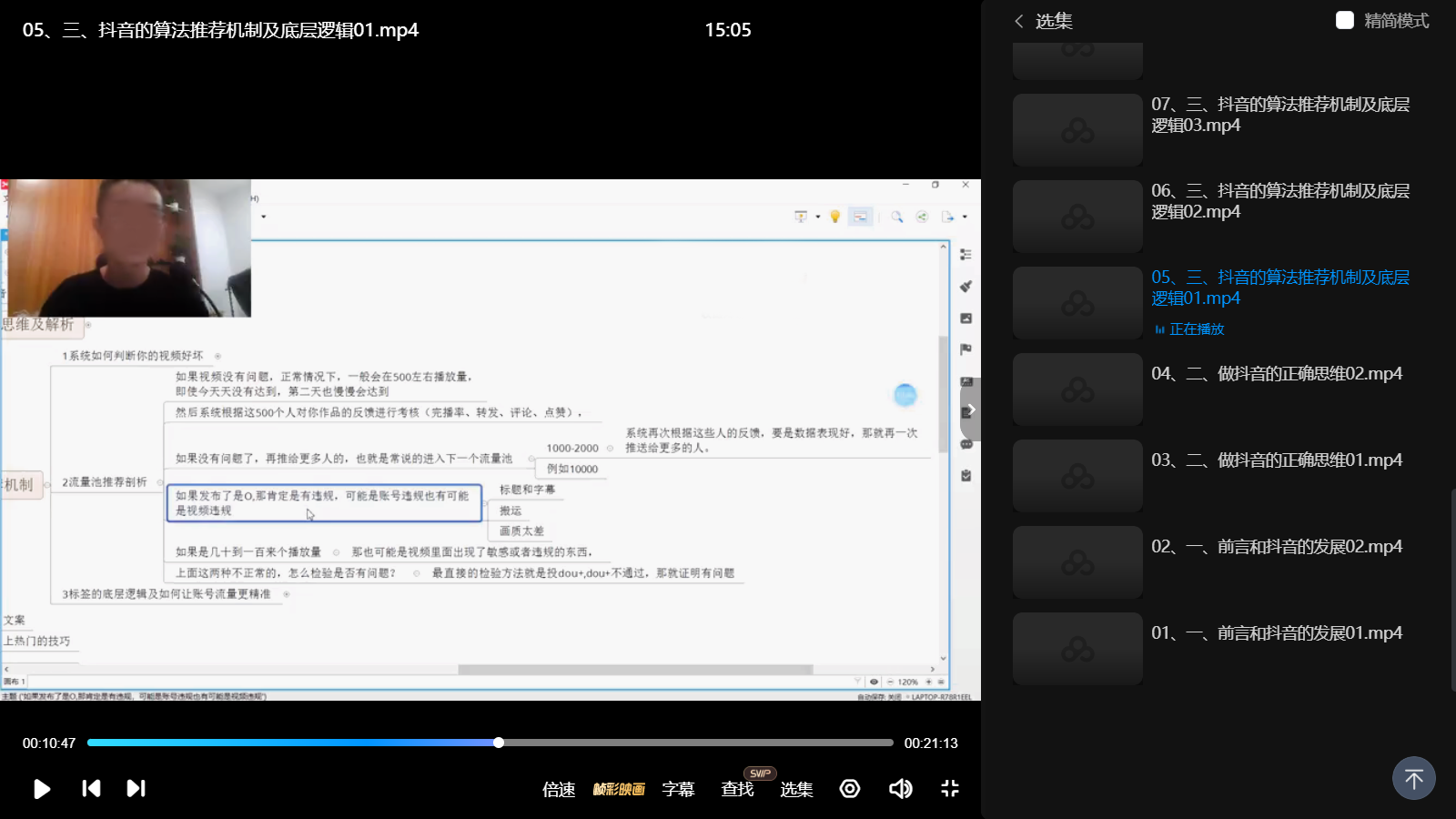Image resolution: width=1456 pixels, height=819 pixels.
Task: Select 04 做抖音的正确思维02.mp4 from playlist
Action: click(1276, 373)
